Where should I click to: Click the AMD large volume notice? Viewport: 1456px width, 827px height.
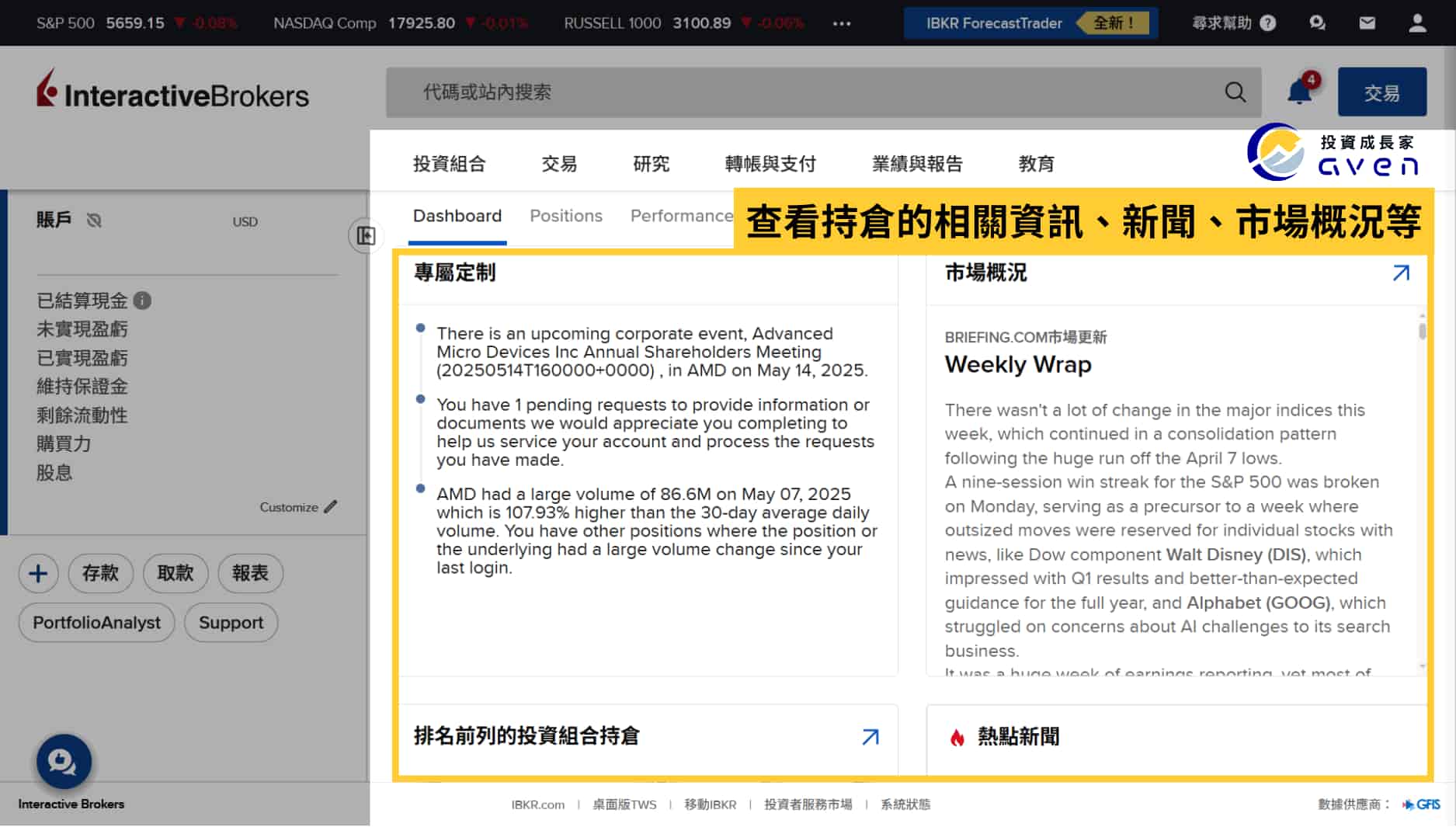tap(657, 531)
